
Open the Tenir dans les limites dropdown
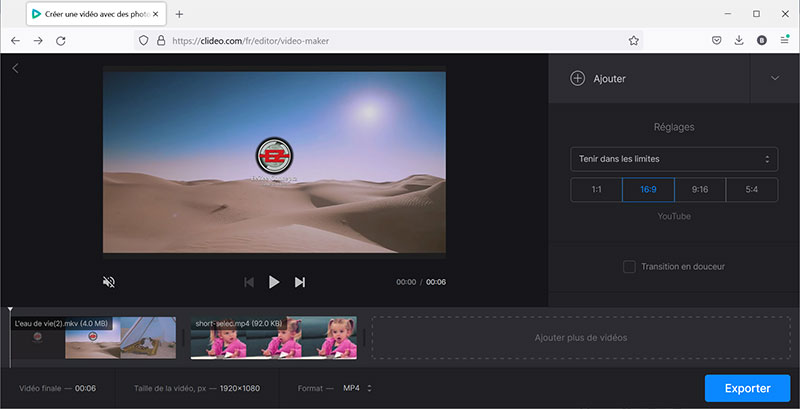point(674,159)
